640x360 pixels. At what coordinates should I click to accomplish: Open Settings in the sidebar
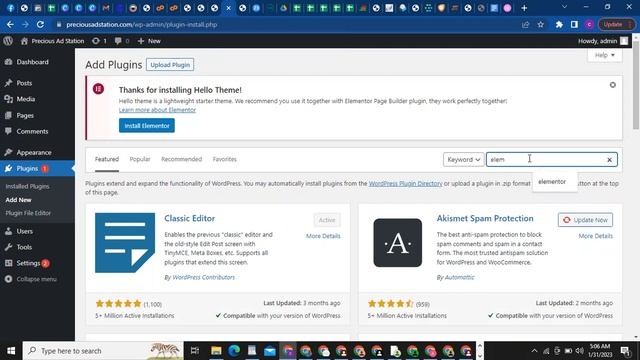point(28,263)
